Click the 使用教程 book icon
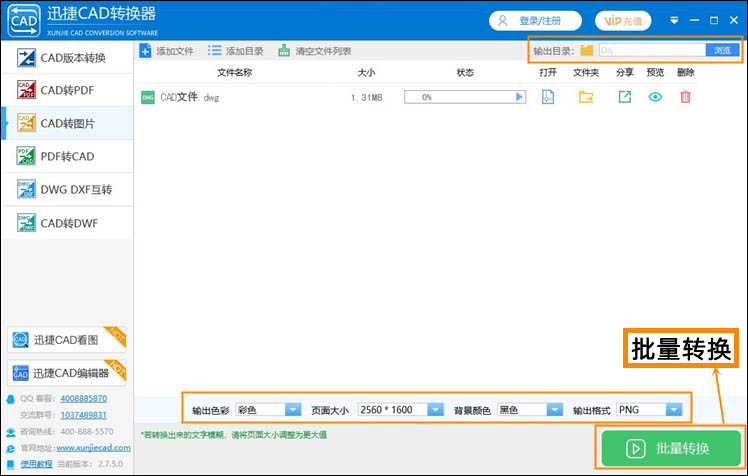Viewport: 748px width, 476px height. coord(10,464)
